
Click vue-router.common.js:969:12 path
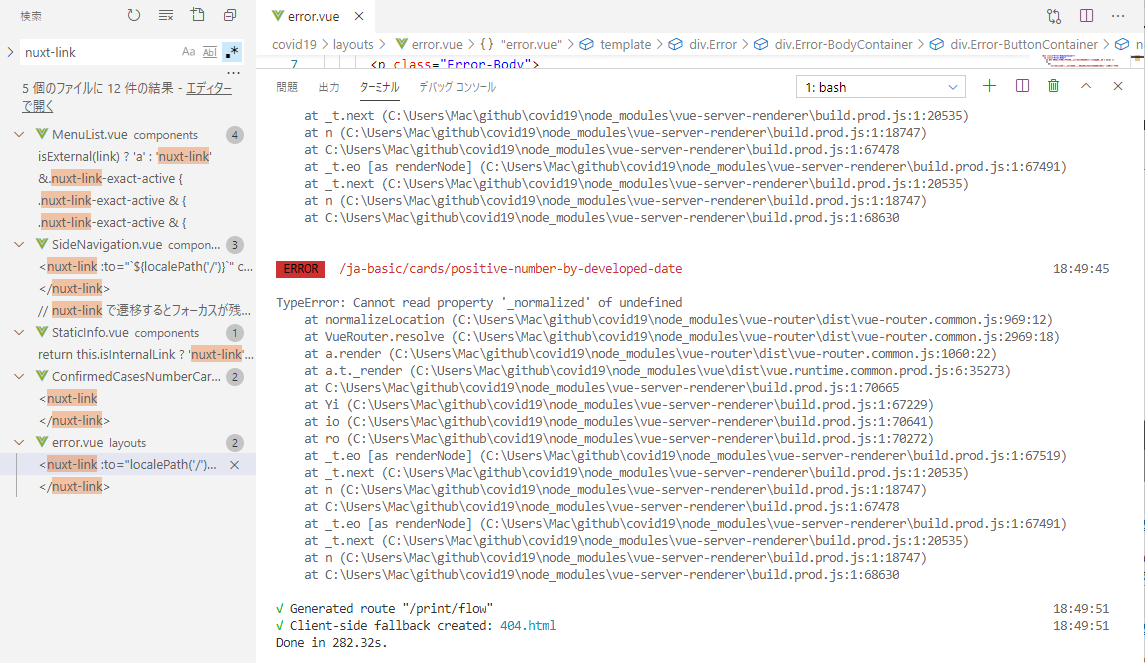(x=752, y=320)
